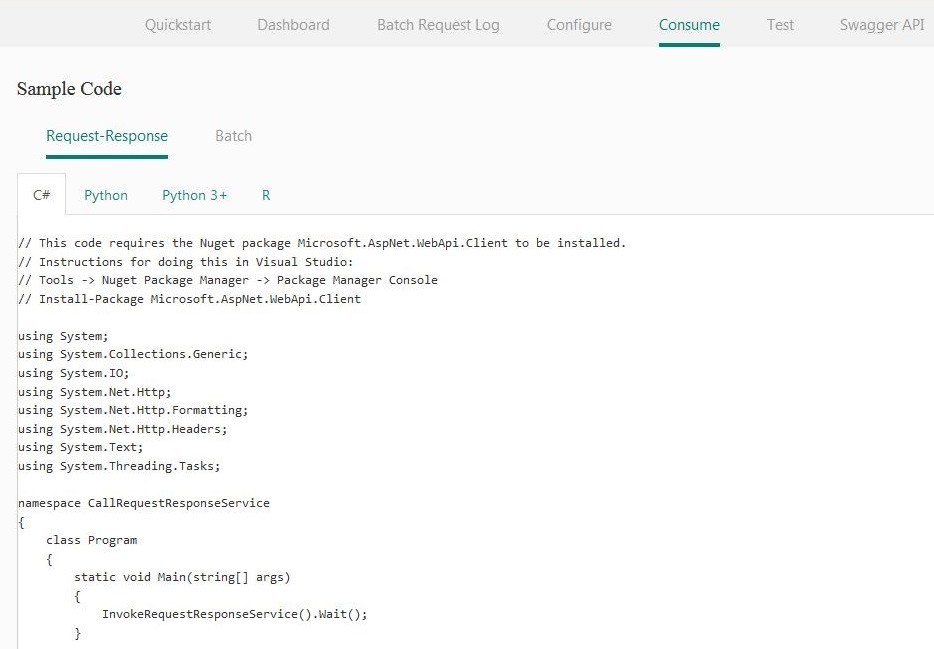
Task: Click the InvokeRequestResponseService().Wait() line
Action: (x=234, y=614)
